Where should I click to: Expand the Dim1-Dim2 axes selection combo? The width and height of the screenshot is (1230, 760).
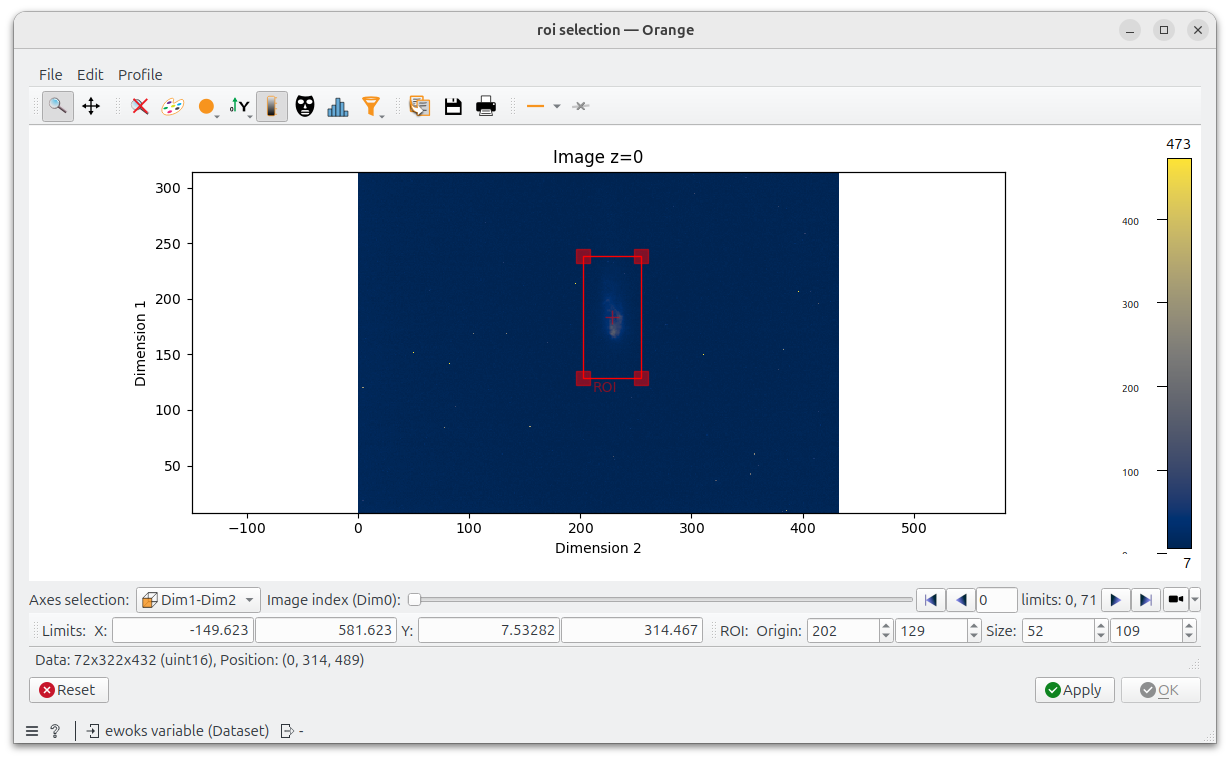[198, 600]
